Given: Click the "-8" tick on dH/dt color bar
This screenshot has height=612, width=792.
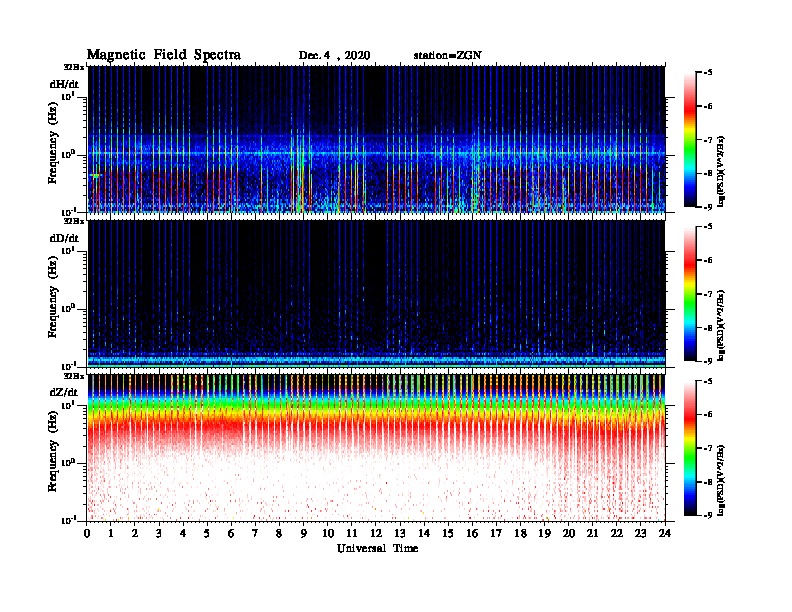Looking at the screenshot, I should tap(708, 173).
